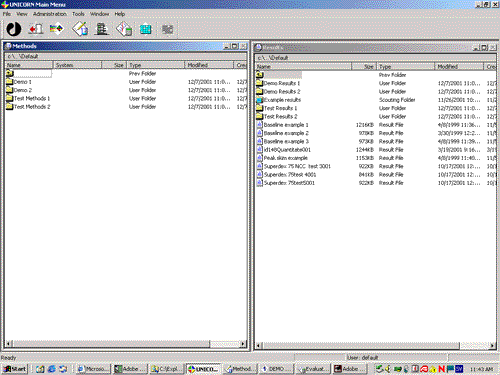Click the UNICORN Main Menu title bar icon
This screenshot has height=375, width=500.
click(x=5, y=5)
